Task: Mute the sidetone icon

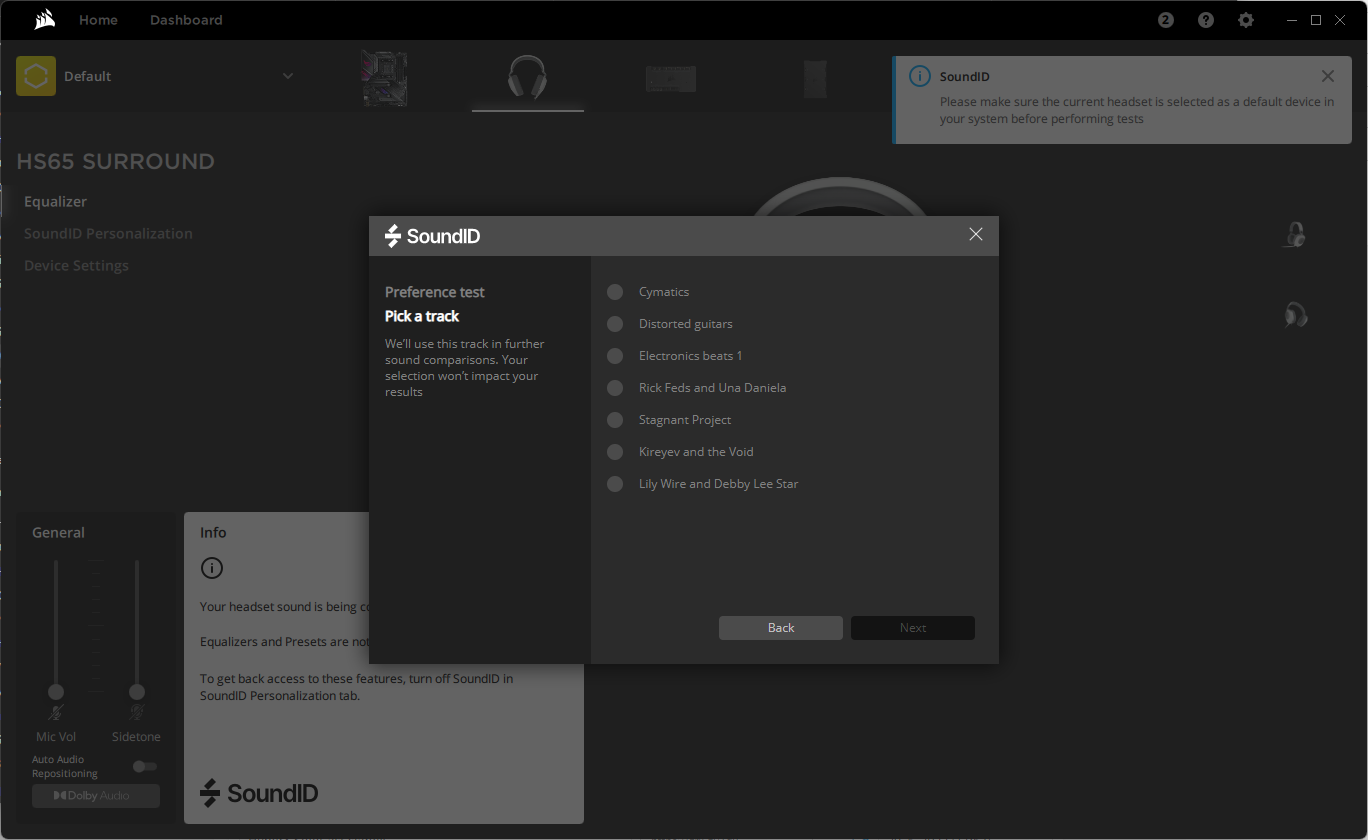Action: [137, 713]
